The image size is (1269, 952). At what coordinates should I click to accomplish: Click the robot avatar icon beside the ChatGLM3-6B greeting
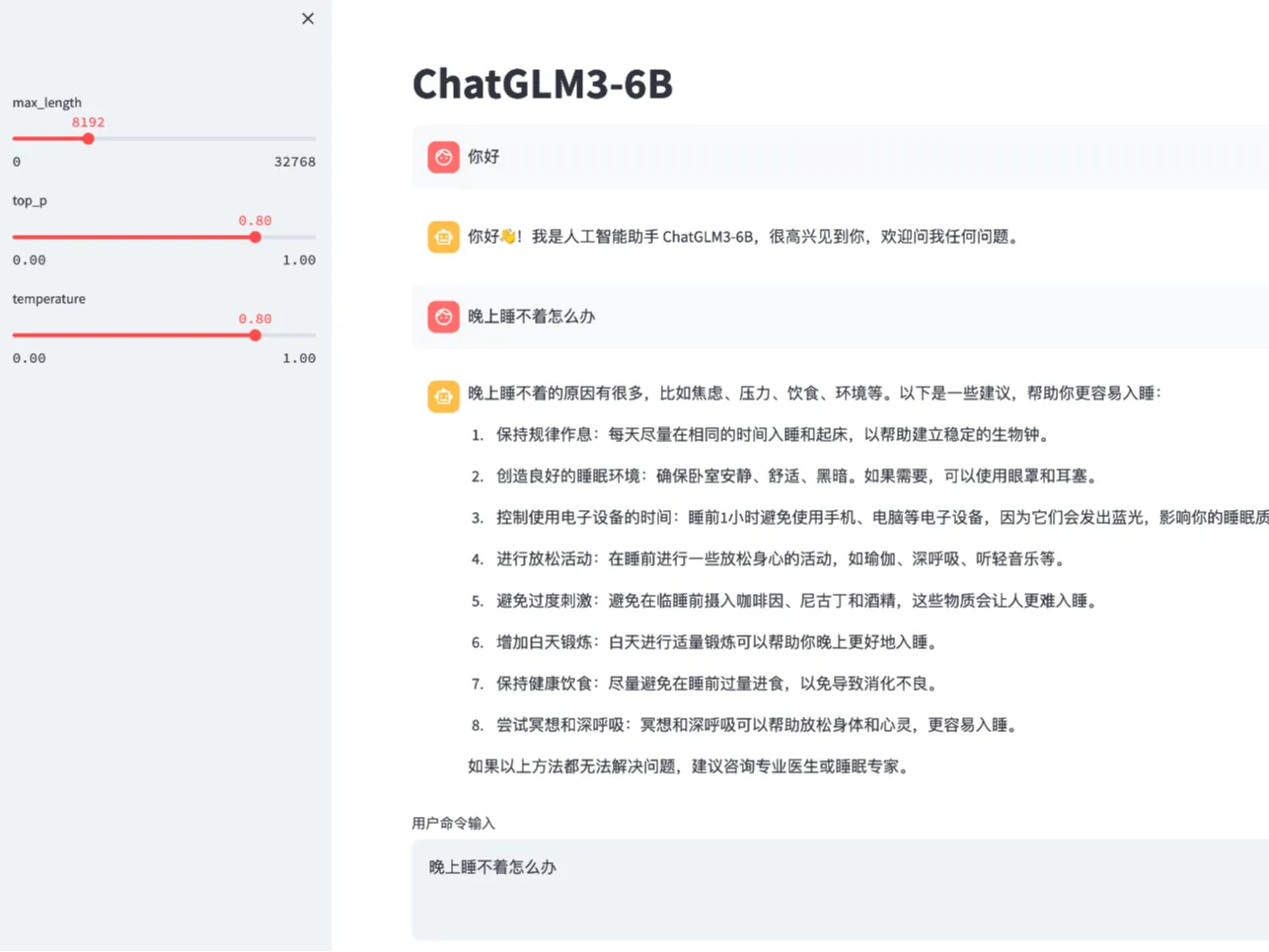click(443, 237)
